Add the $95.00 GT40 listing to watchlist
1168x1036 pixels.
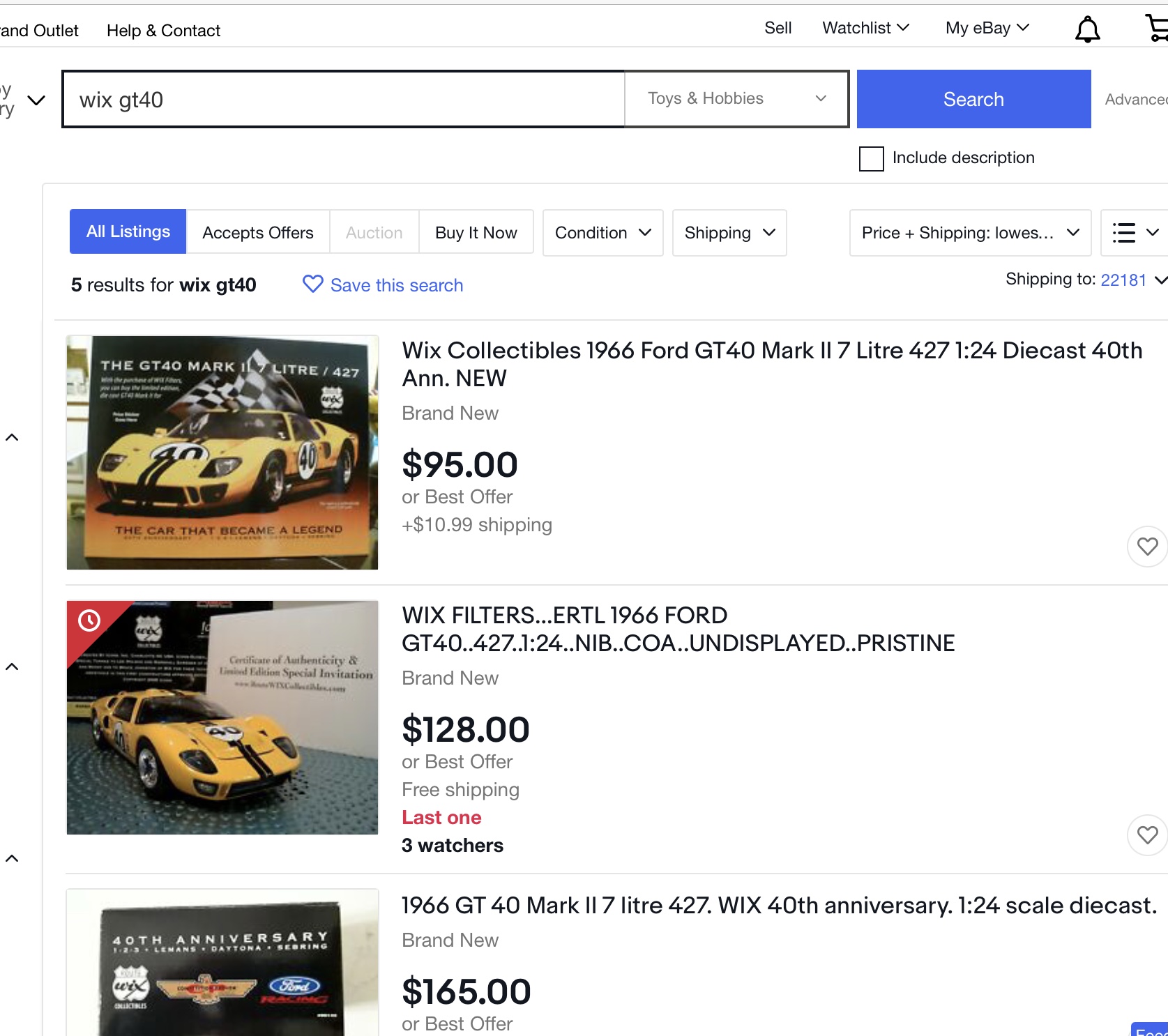click(x=1147, y=547)
